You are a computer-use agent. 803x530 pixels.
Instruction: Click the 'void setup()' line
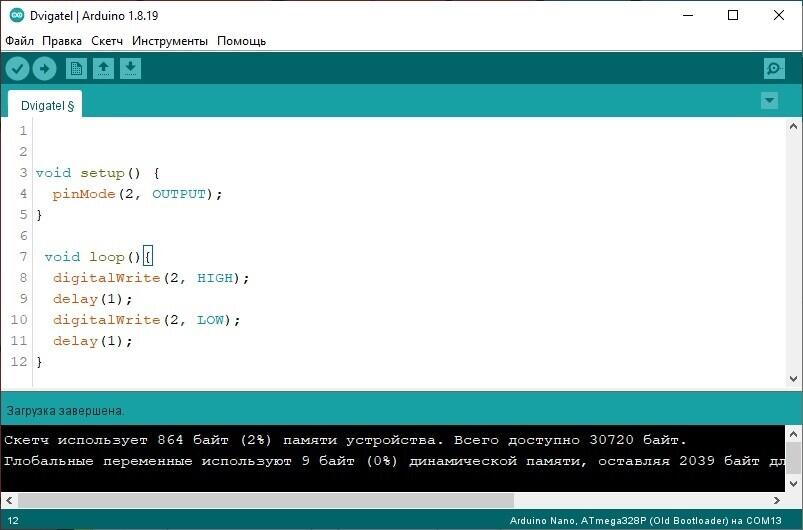click(x=98, y=173)
